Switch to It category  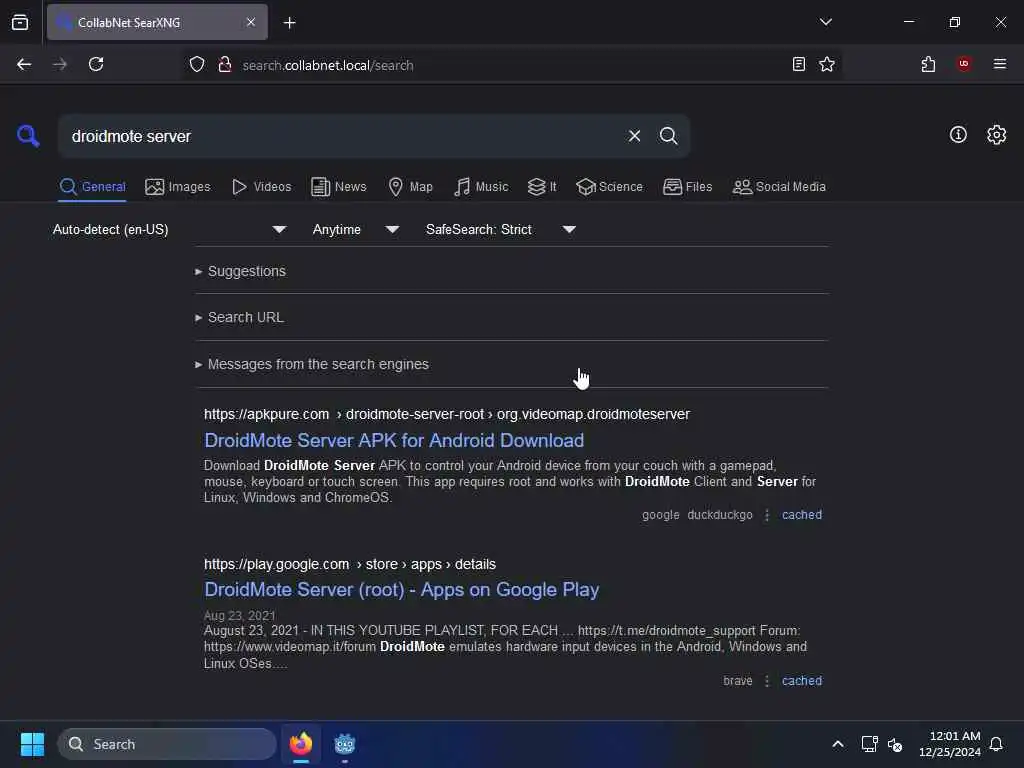[x=542, y=187]
